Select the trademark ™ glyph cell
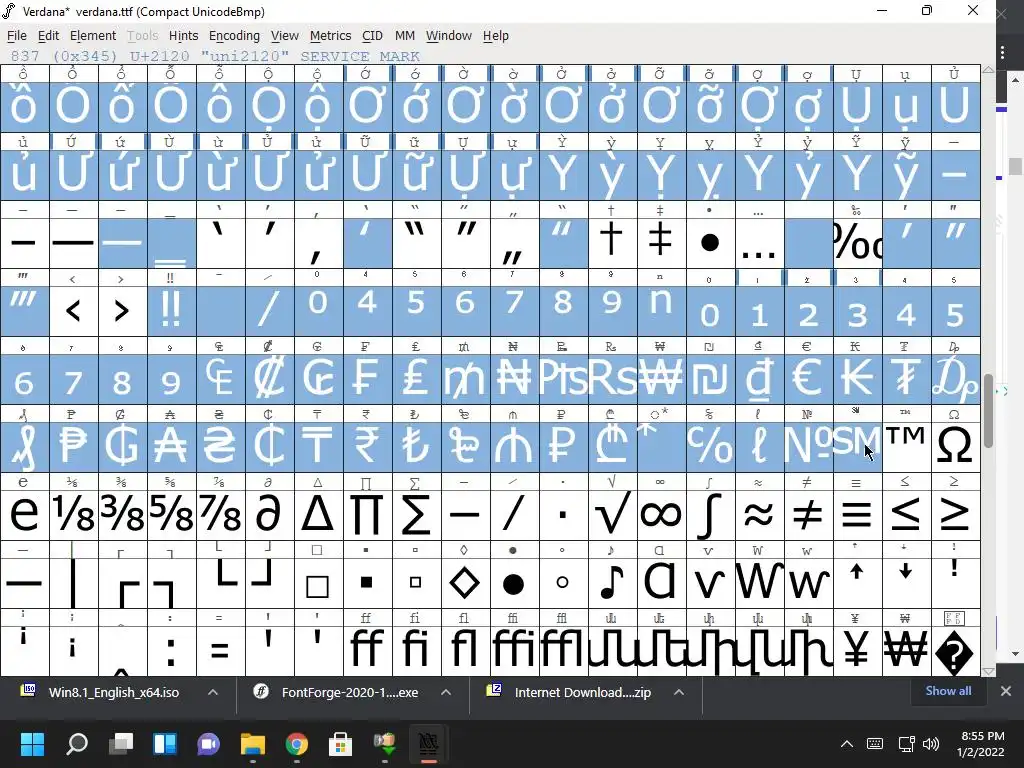The image size is (1024, 768). [906, 446]
